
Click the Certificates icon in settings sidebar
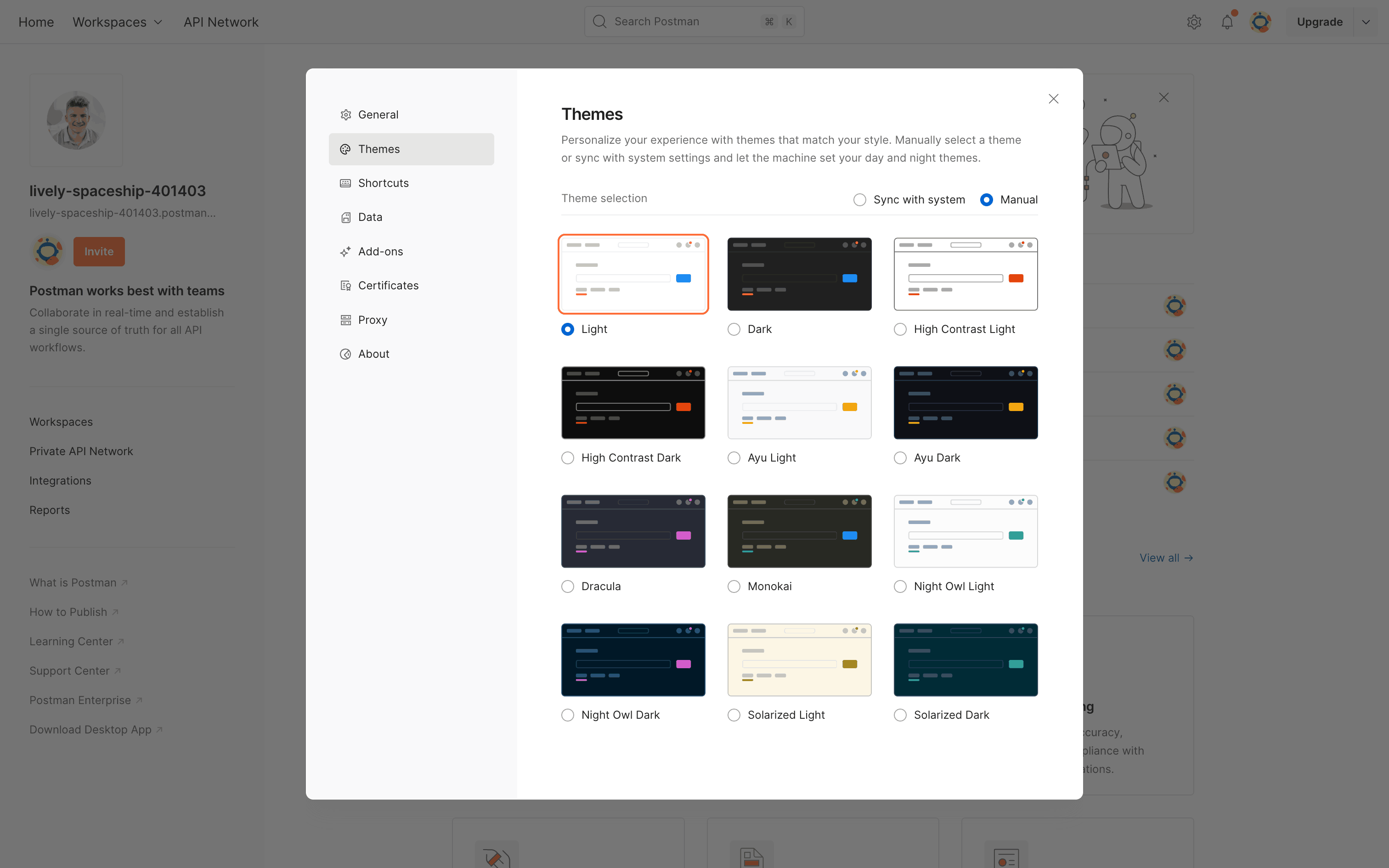(x=345, y=285)
